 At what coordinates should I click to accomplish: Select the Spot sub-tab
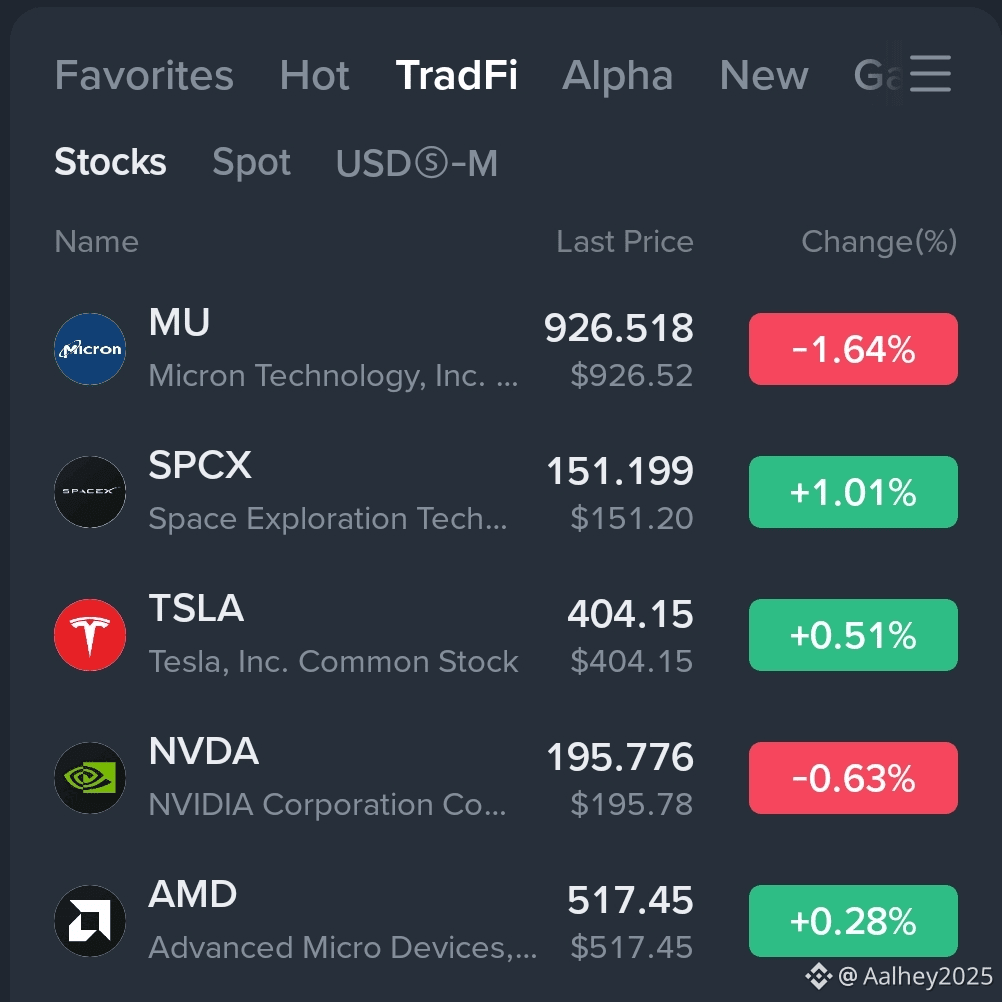click(x=252, y=162)
